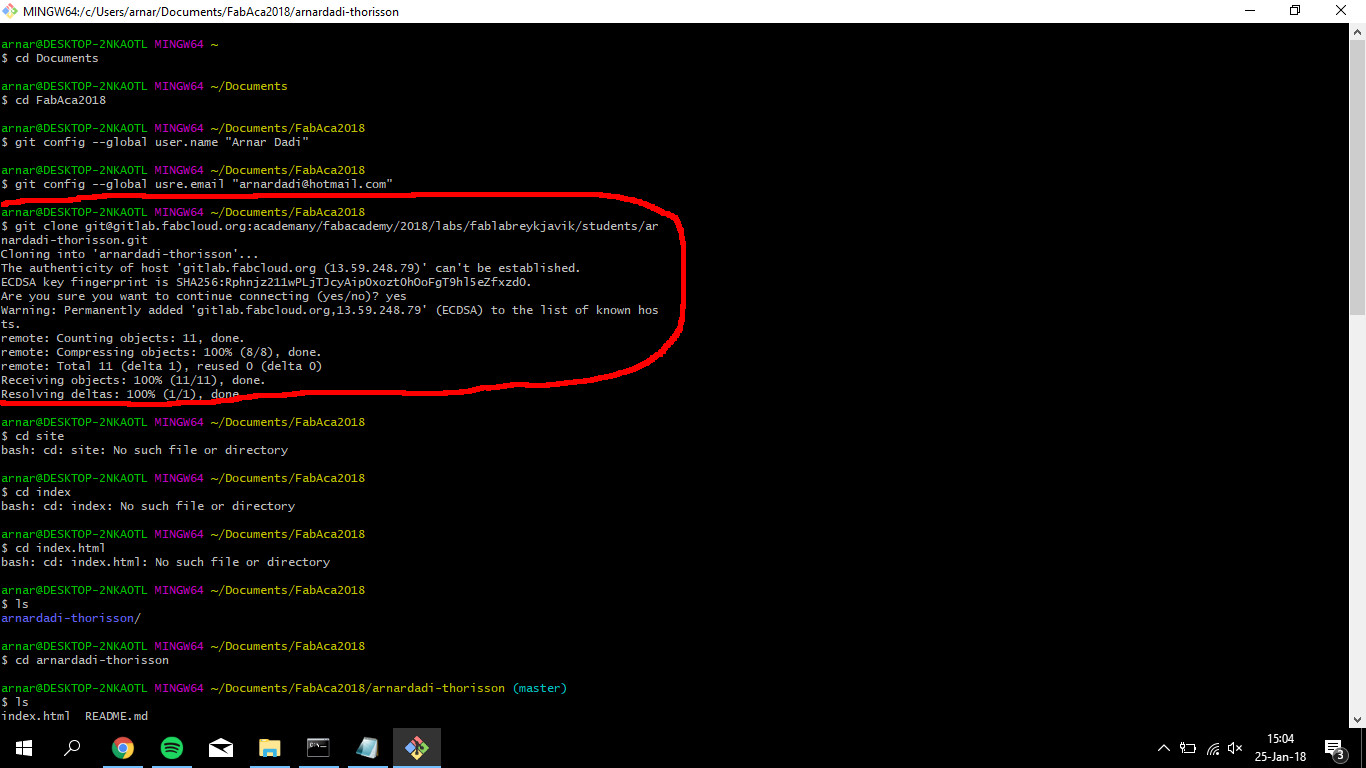This screenshot has width=1366, height=768.
Task: Click the 'remote: Total 11 (delta 1)' line
Action: (x=161, y=366)
